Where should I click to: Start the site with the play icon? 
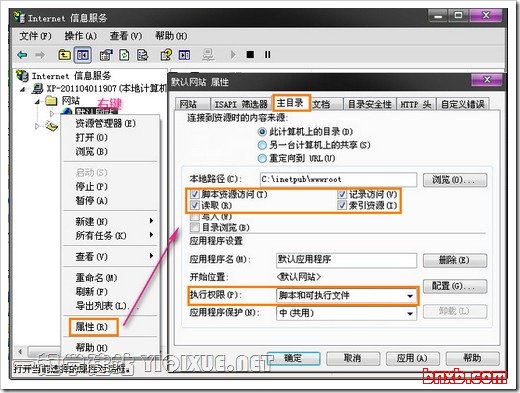coord(233,54)
